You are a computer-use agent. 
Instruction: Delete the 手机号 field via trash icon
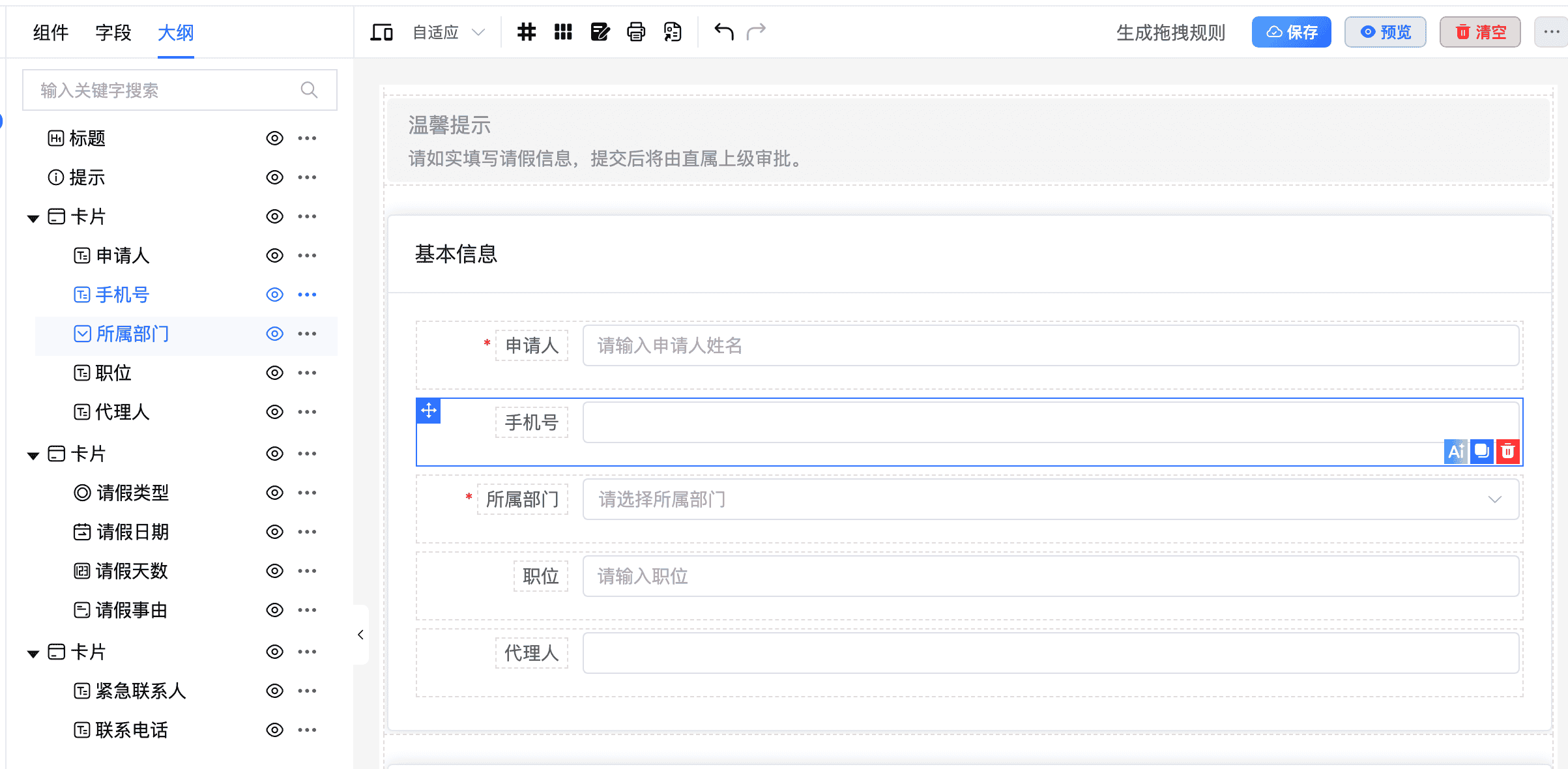1508,451
